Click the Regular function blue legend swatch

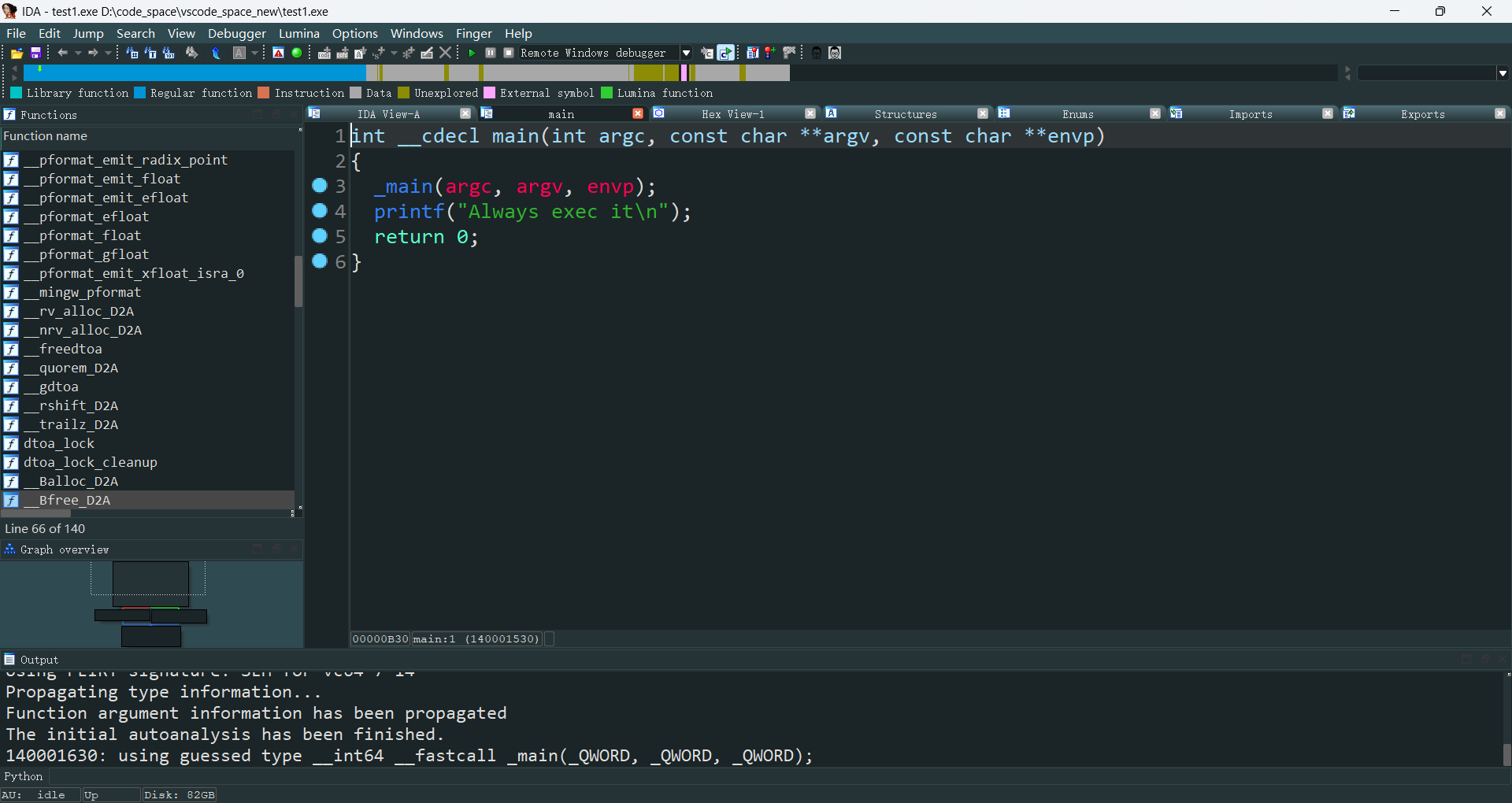[140, 93]
